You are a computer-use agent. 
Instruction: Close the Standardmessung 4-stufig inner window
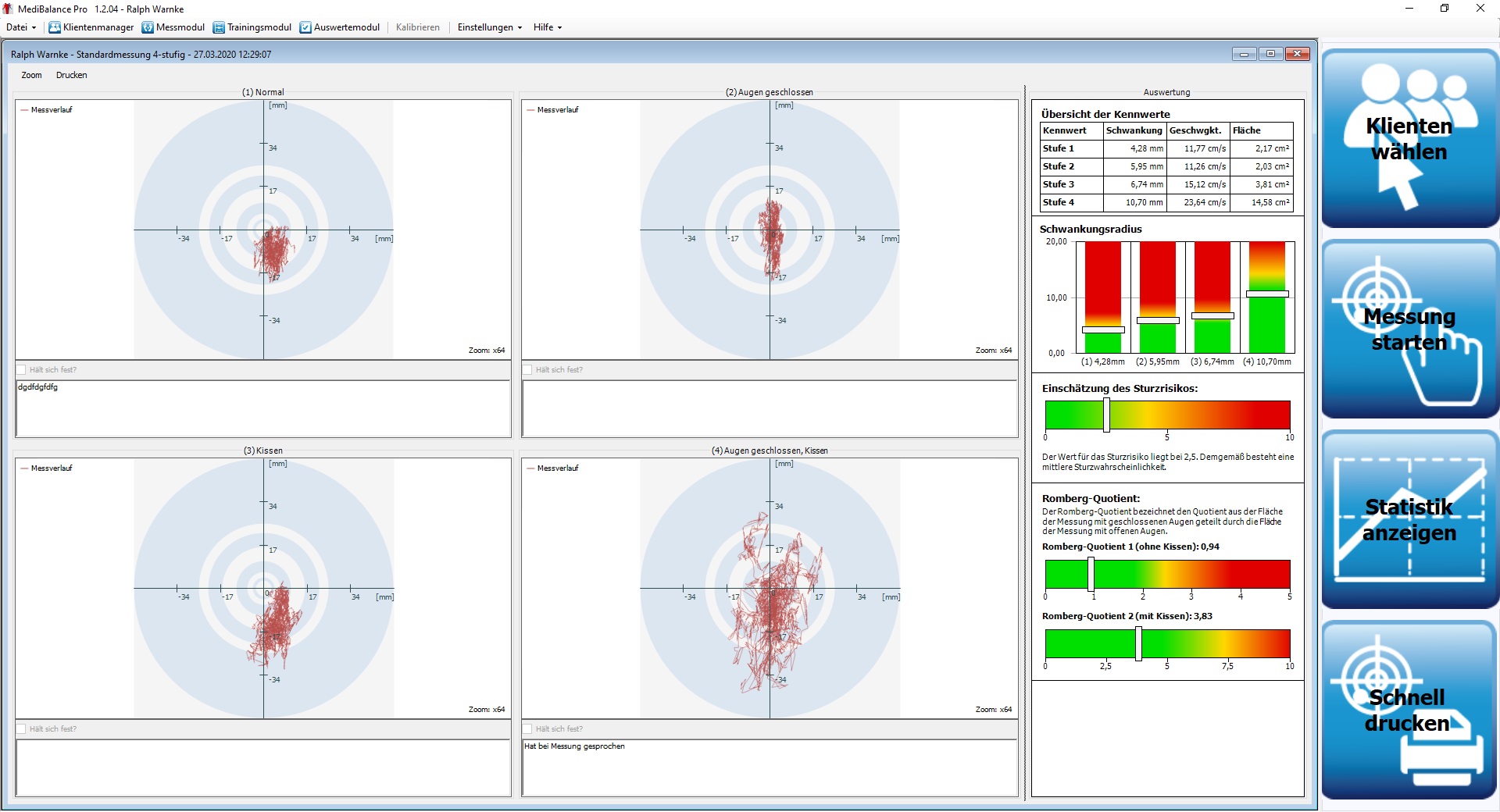(x=1297, y=54)
